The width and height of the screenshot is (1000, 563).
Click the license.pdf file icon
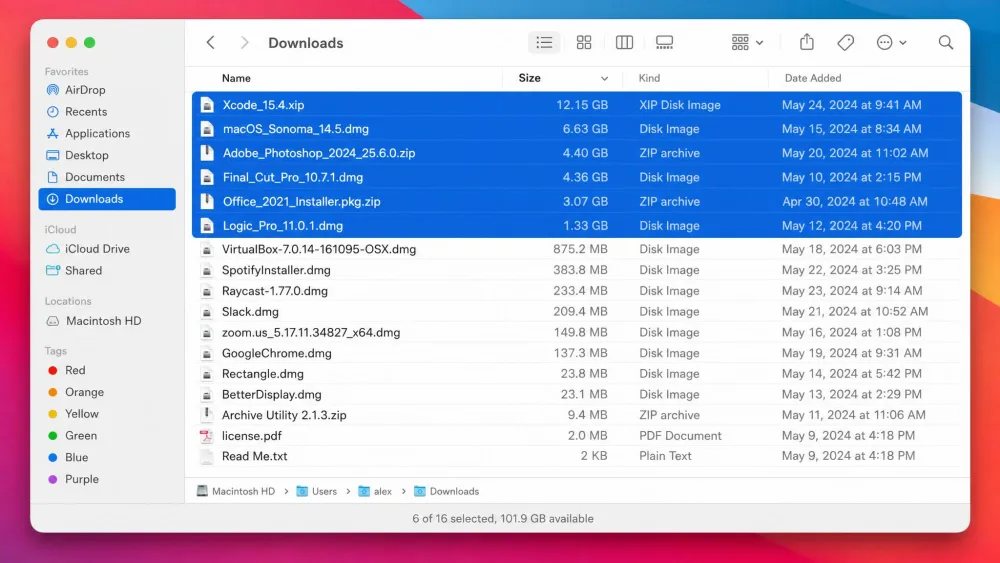click(x=207, y=436)
